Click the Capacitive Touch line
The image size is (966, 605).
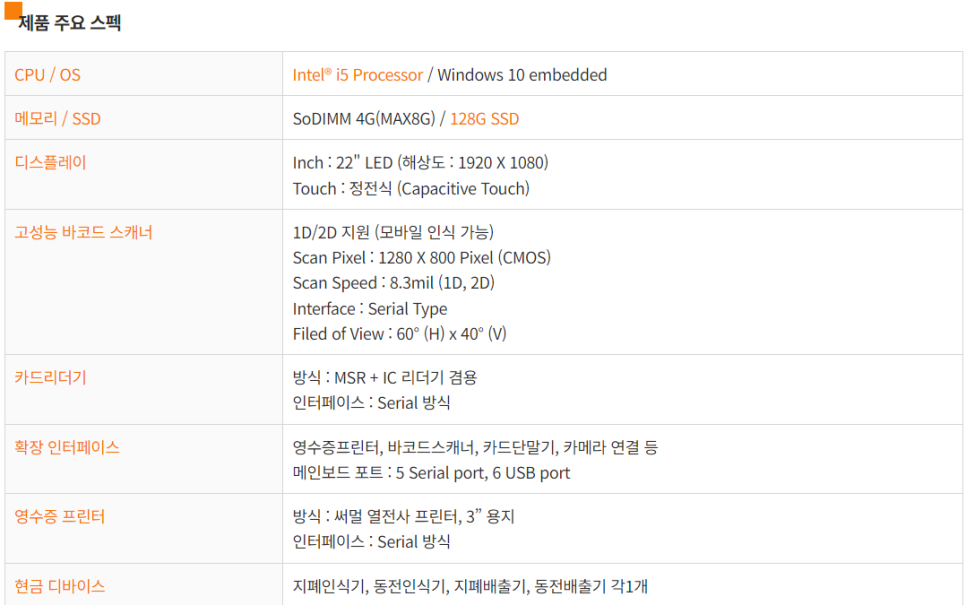pyautogui.click(x=411, y=189)
